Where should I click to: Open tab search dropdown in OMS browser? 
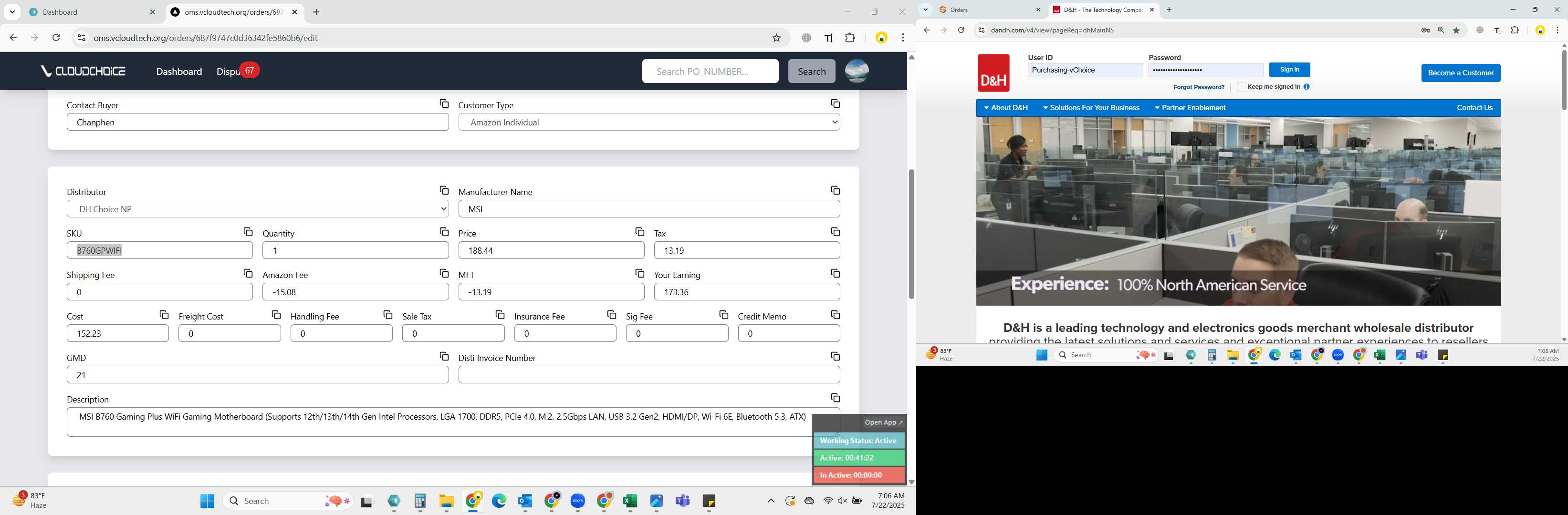12,12
